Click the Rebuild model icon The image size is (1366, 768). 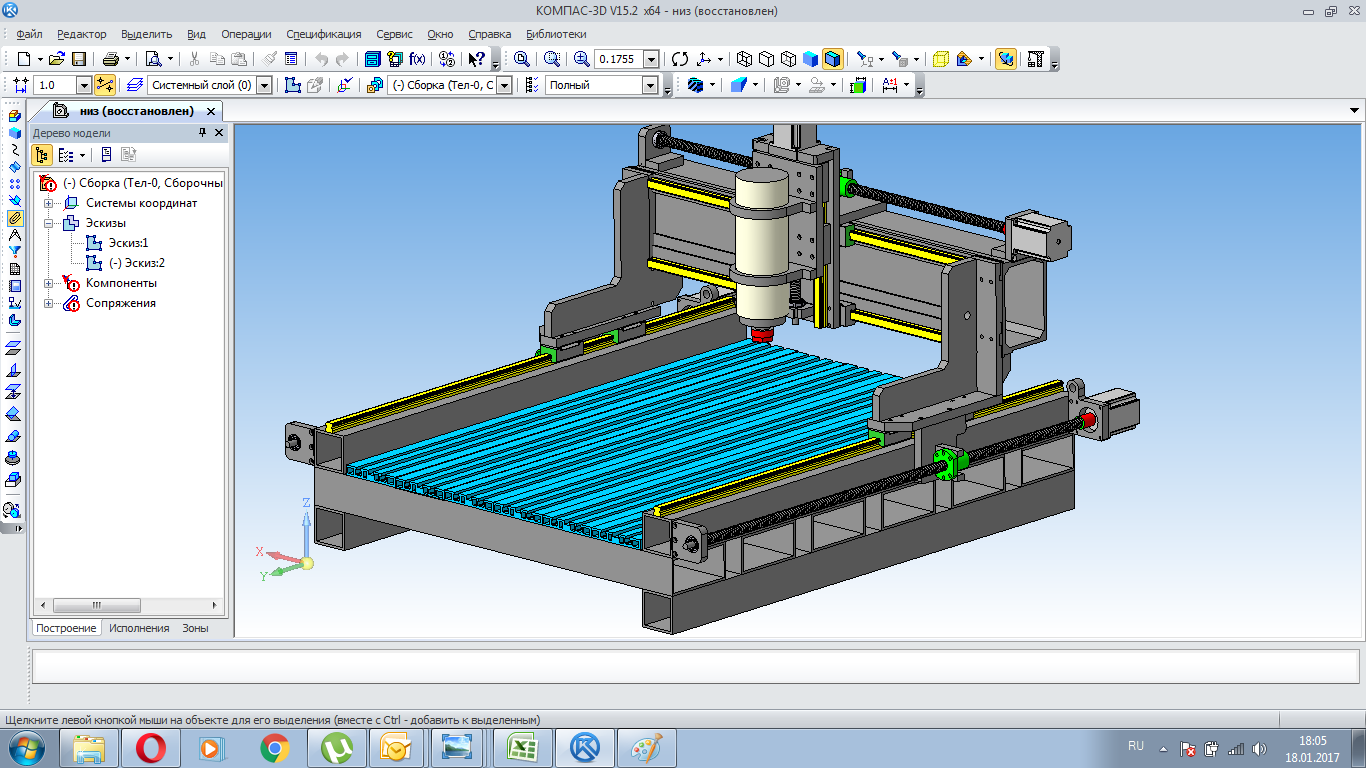(681, 59)
